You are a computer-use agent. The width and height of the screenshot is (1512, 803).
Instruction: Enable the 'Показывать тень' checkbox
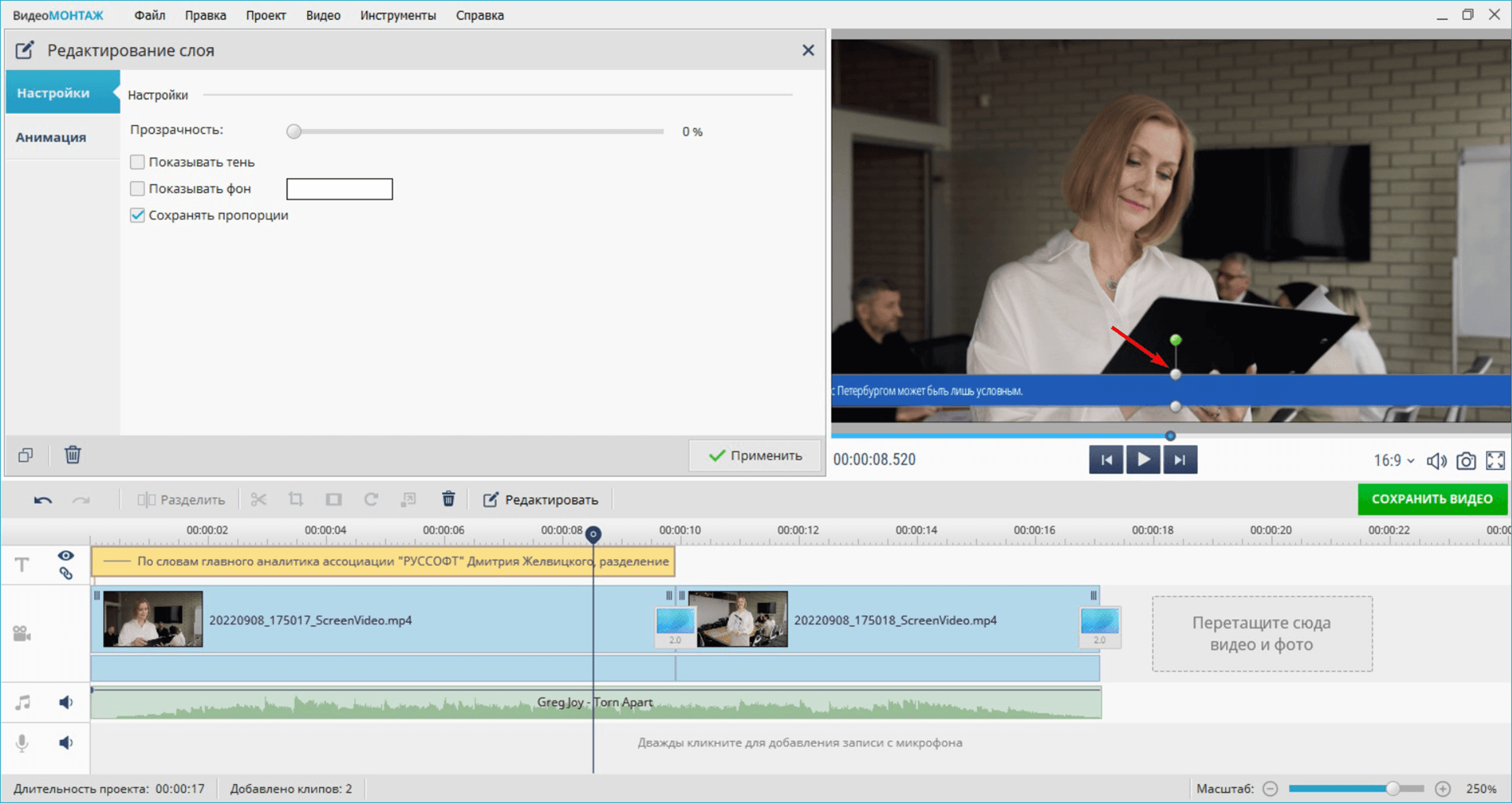(138, 162)
